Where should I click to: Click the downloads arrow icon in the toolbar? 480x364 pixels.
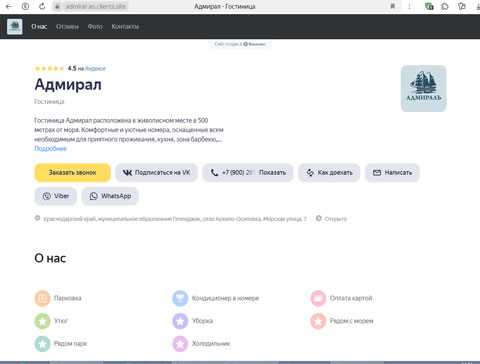[x=477, y=6]
